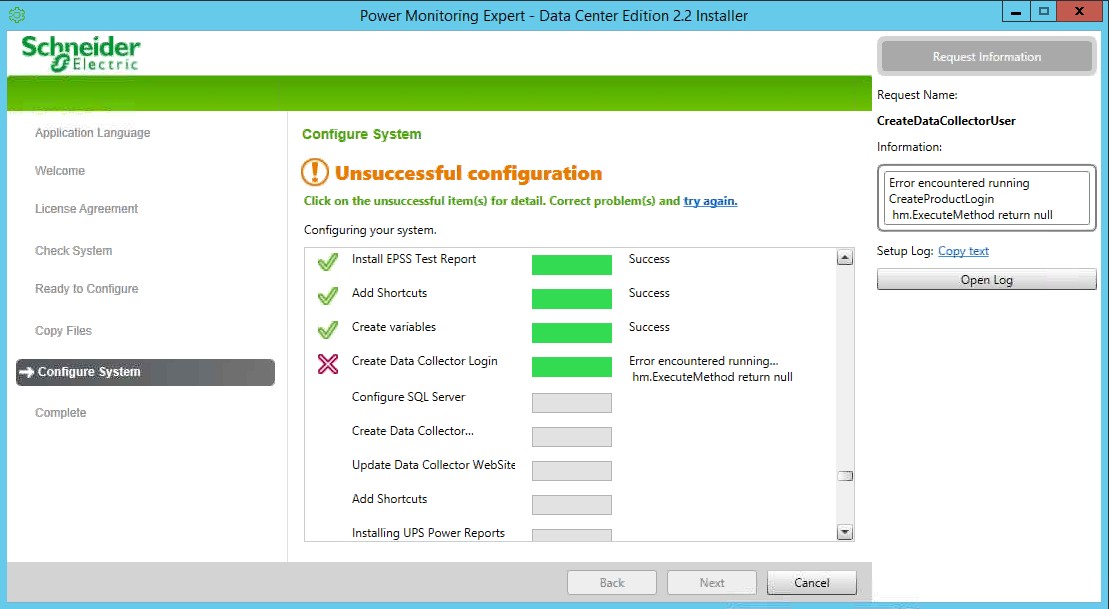Select the Copy Files step
1109x609 pixels.
[x=64, y=331]
